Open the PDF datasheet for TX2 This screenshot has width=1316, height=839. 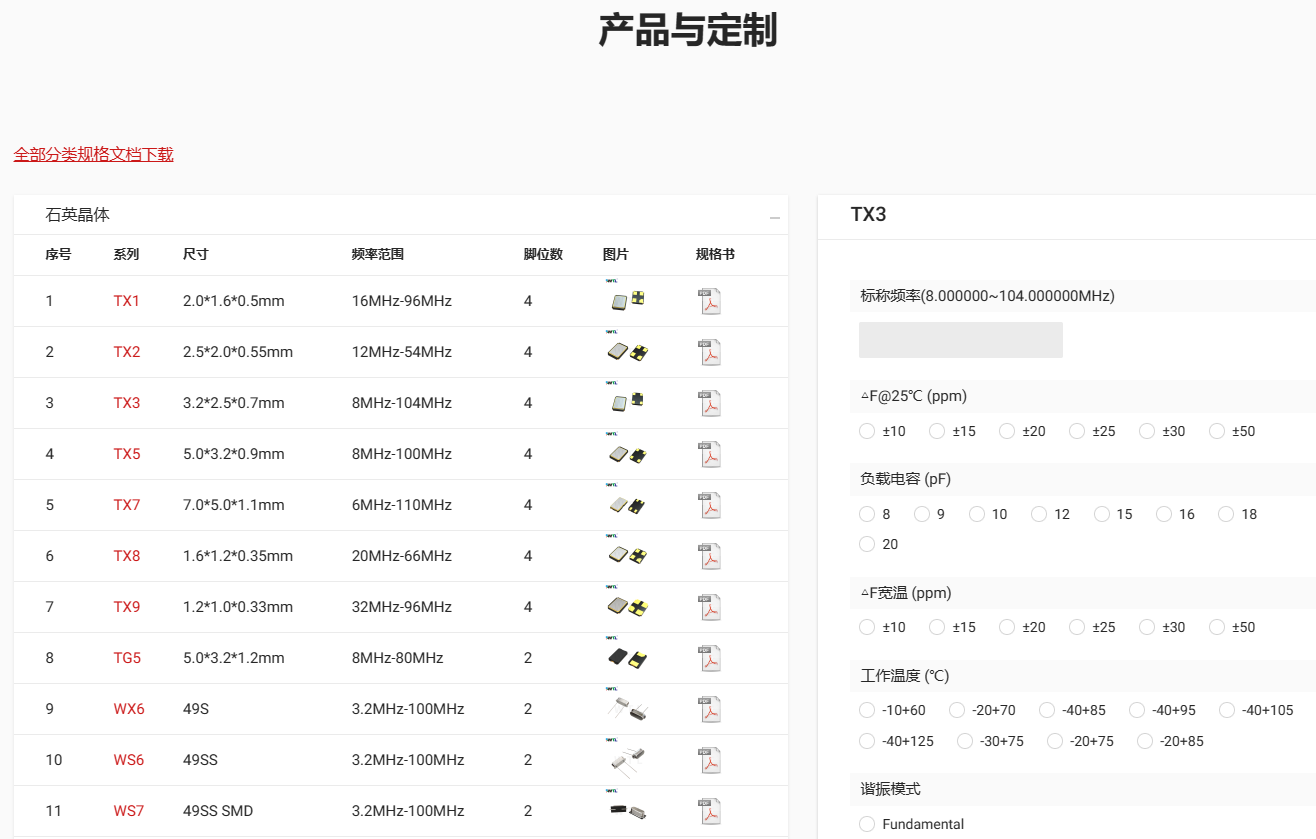point(709,352)
